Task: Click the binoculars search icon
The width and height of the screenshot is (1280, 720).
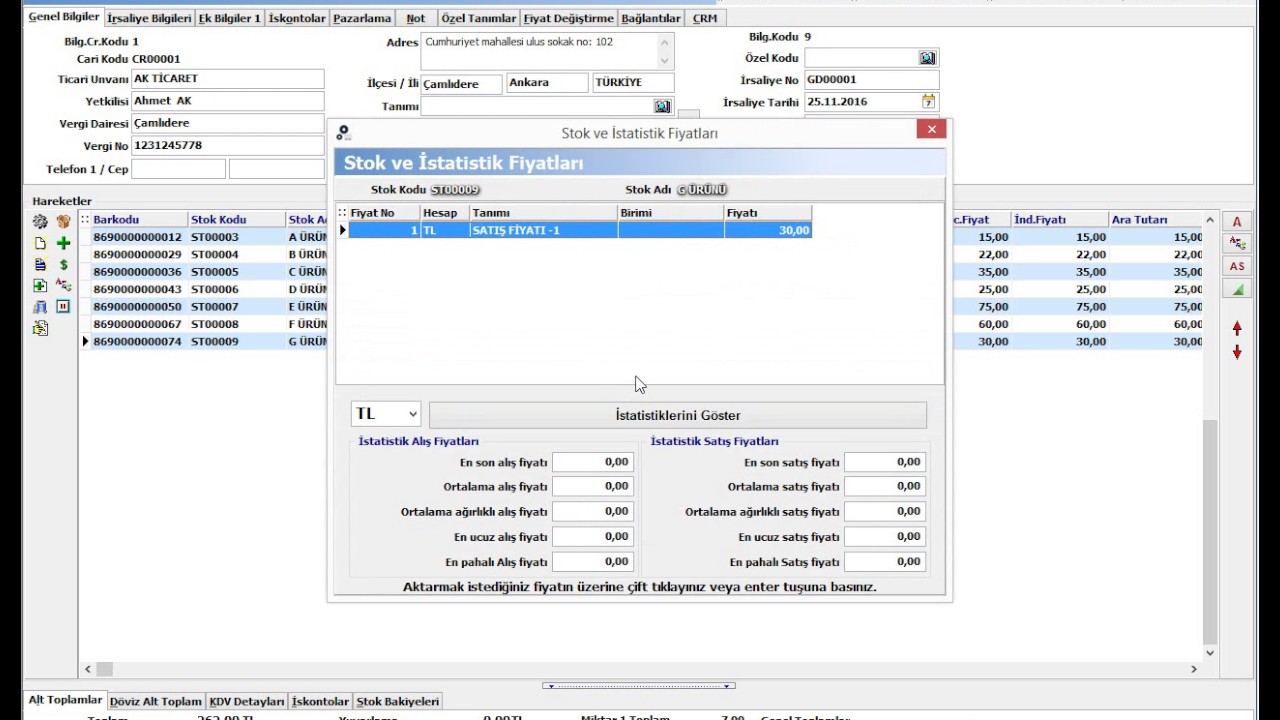Action: (40, 307)
